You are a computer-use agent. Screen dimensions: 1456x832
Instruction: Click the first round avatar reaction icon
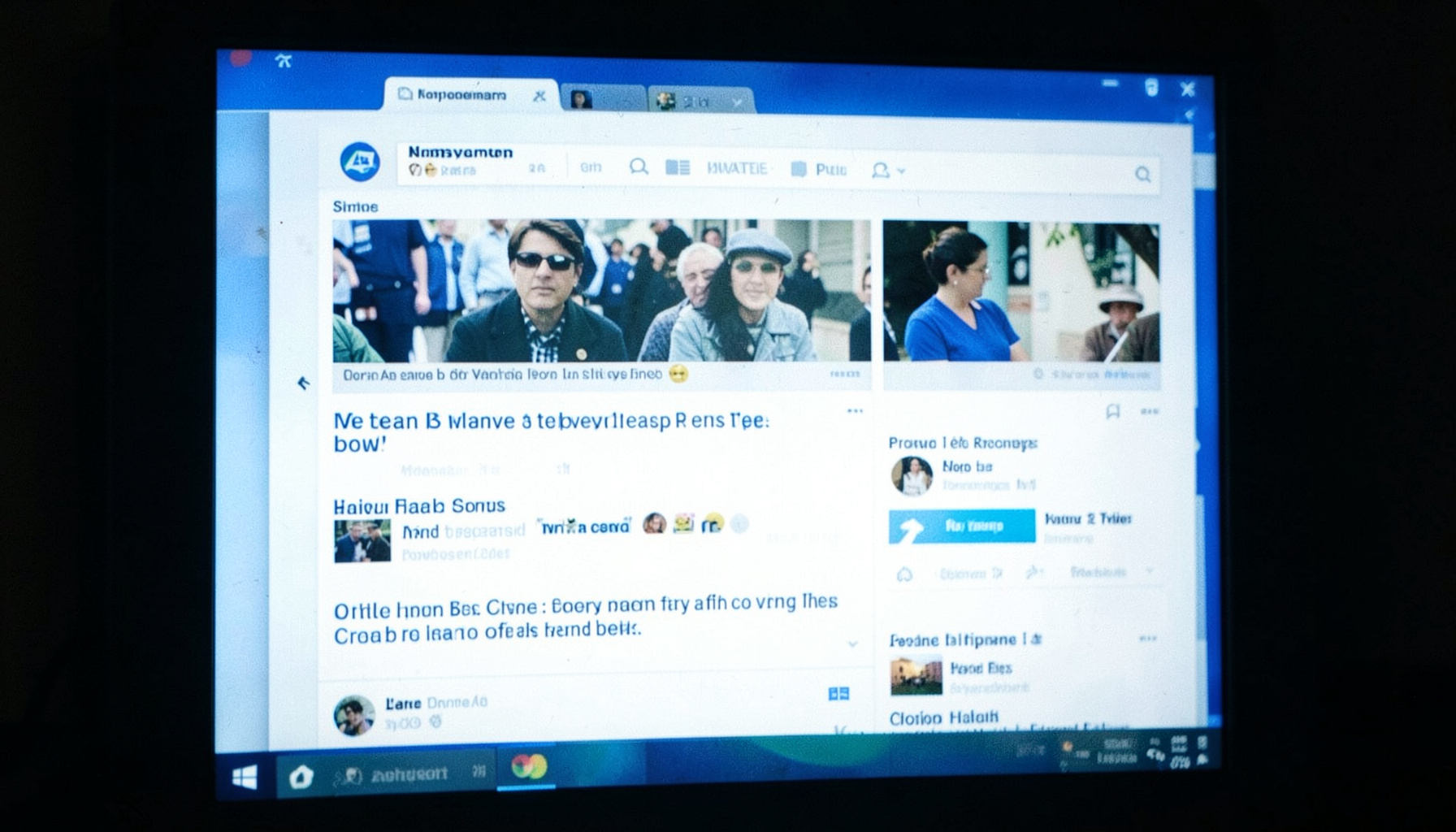pyautogui.click(x=654, y=524)
